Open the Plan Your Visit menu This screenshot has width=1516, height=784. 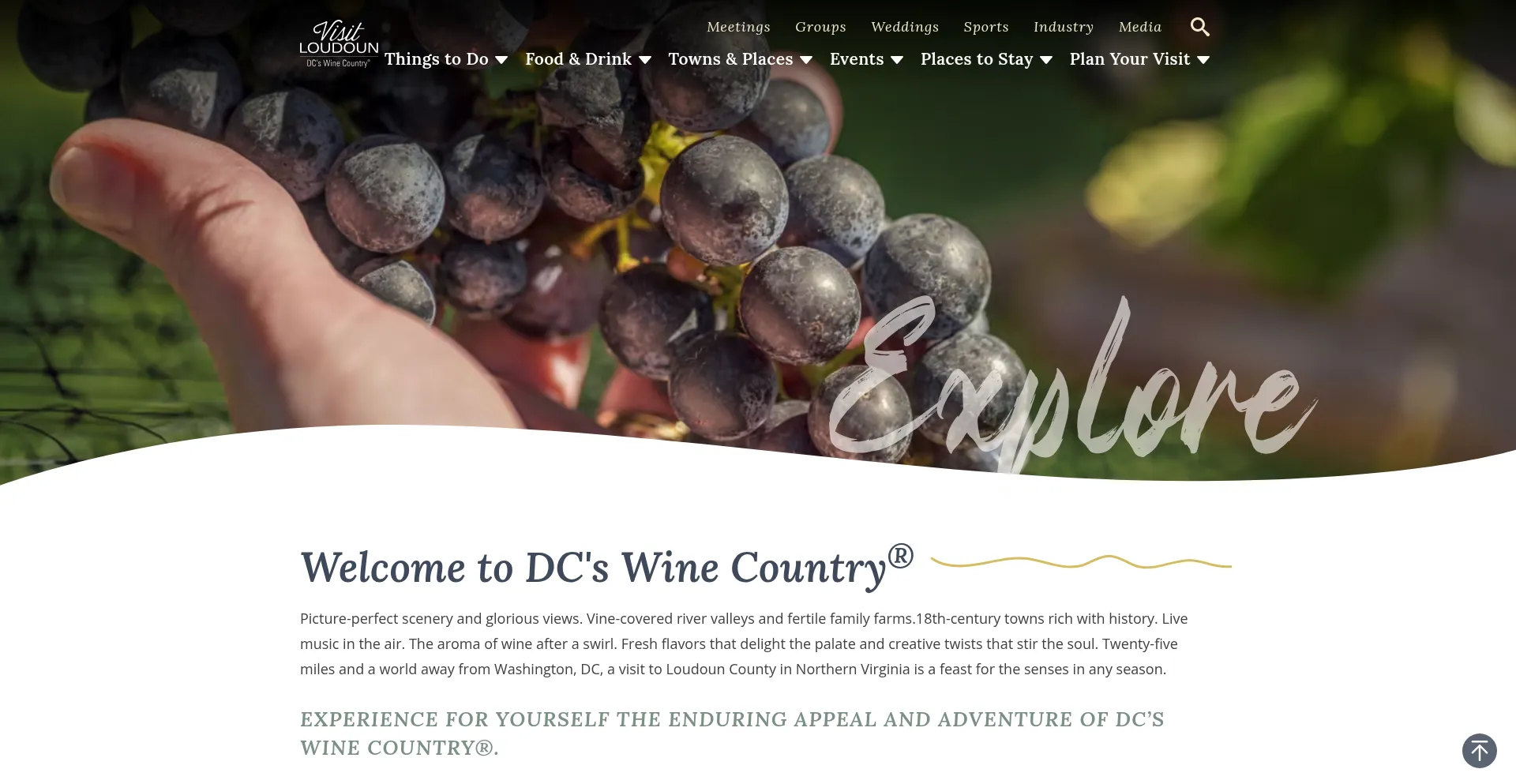tap(1129, 59)
